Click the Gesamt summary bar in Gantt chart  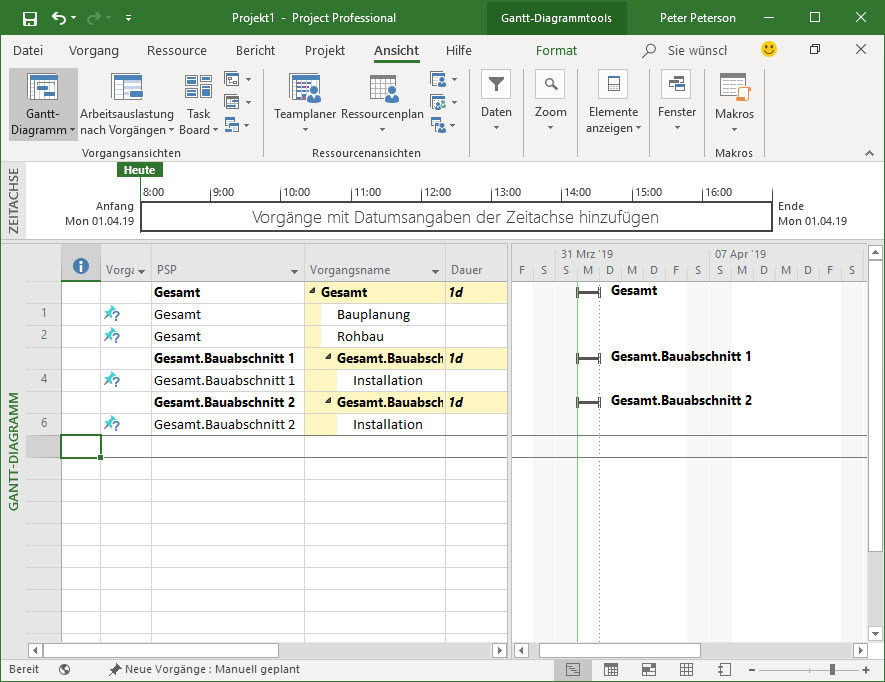coord(588,292)
